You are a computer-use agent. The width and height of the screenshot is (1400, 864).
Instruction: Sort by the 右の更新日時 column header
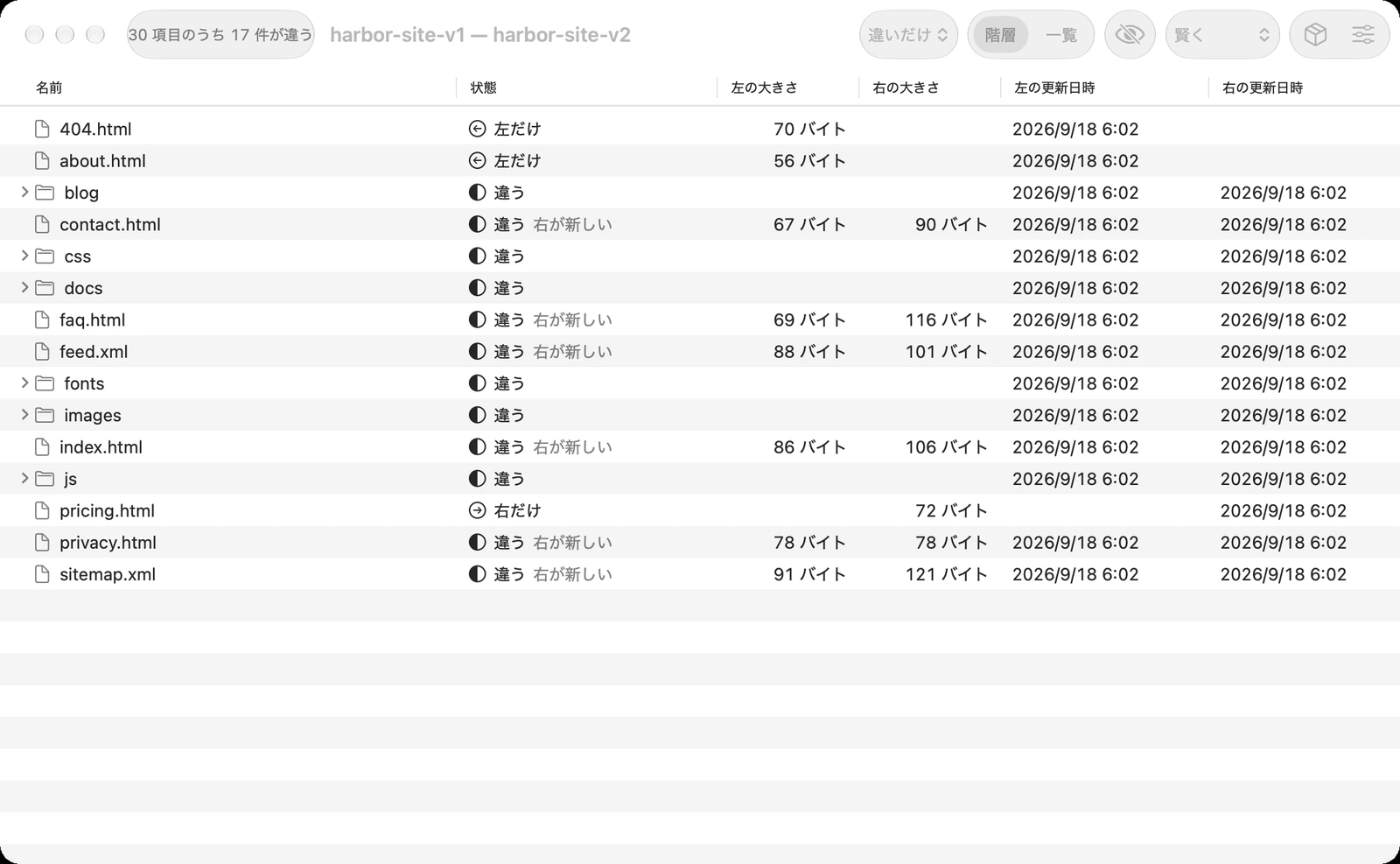(1263, 88)
